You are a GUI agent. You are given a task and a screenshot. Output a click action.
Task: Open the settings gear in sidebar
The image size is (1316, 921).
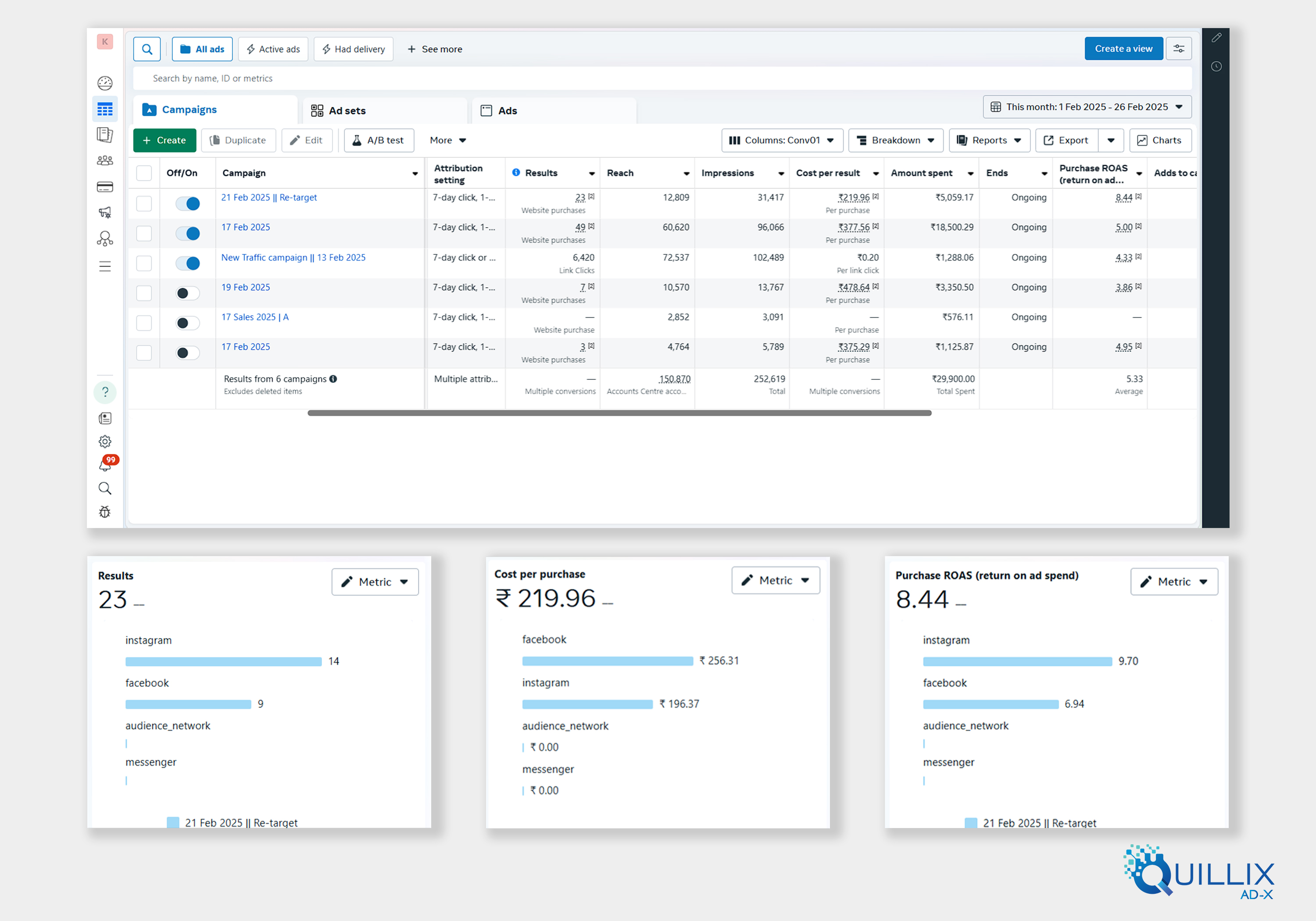105,441
